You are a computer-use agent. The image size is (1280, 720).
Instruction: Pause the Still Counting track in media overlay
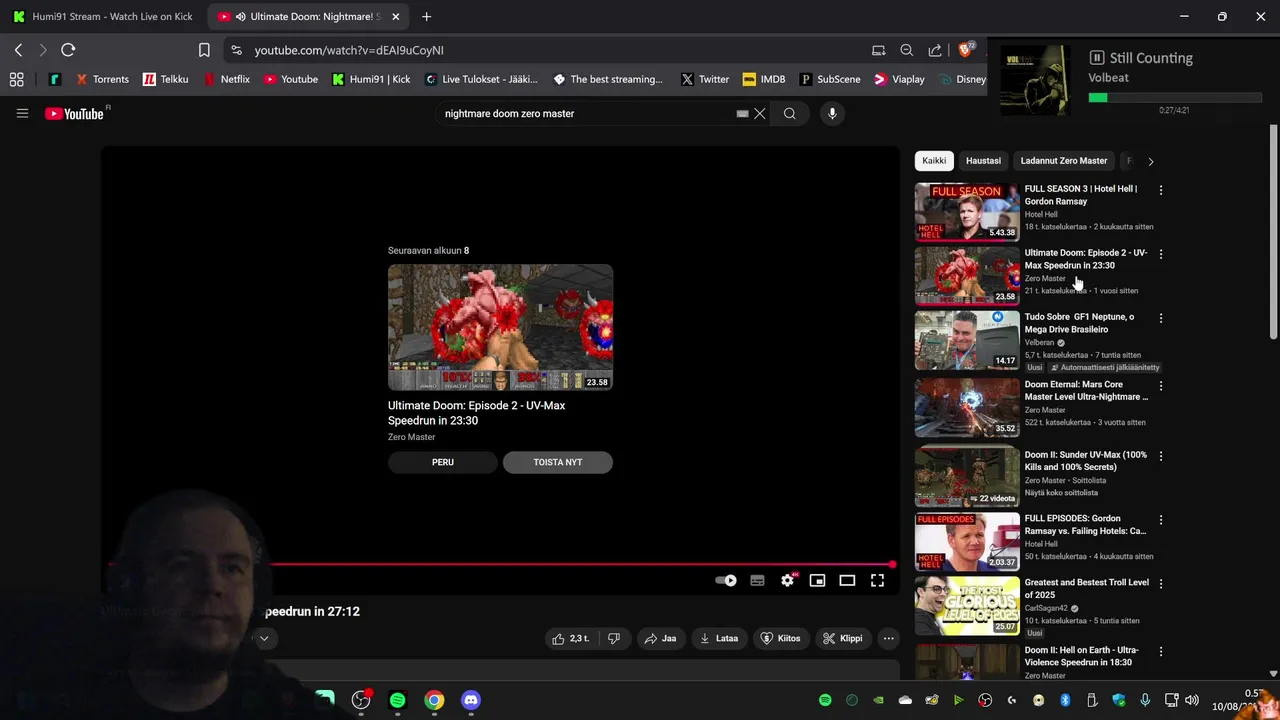pos(1097,58)
